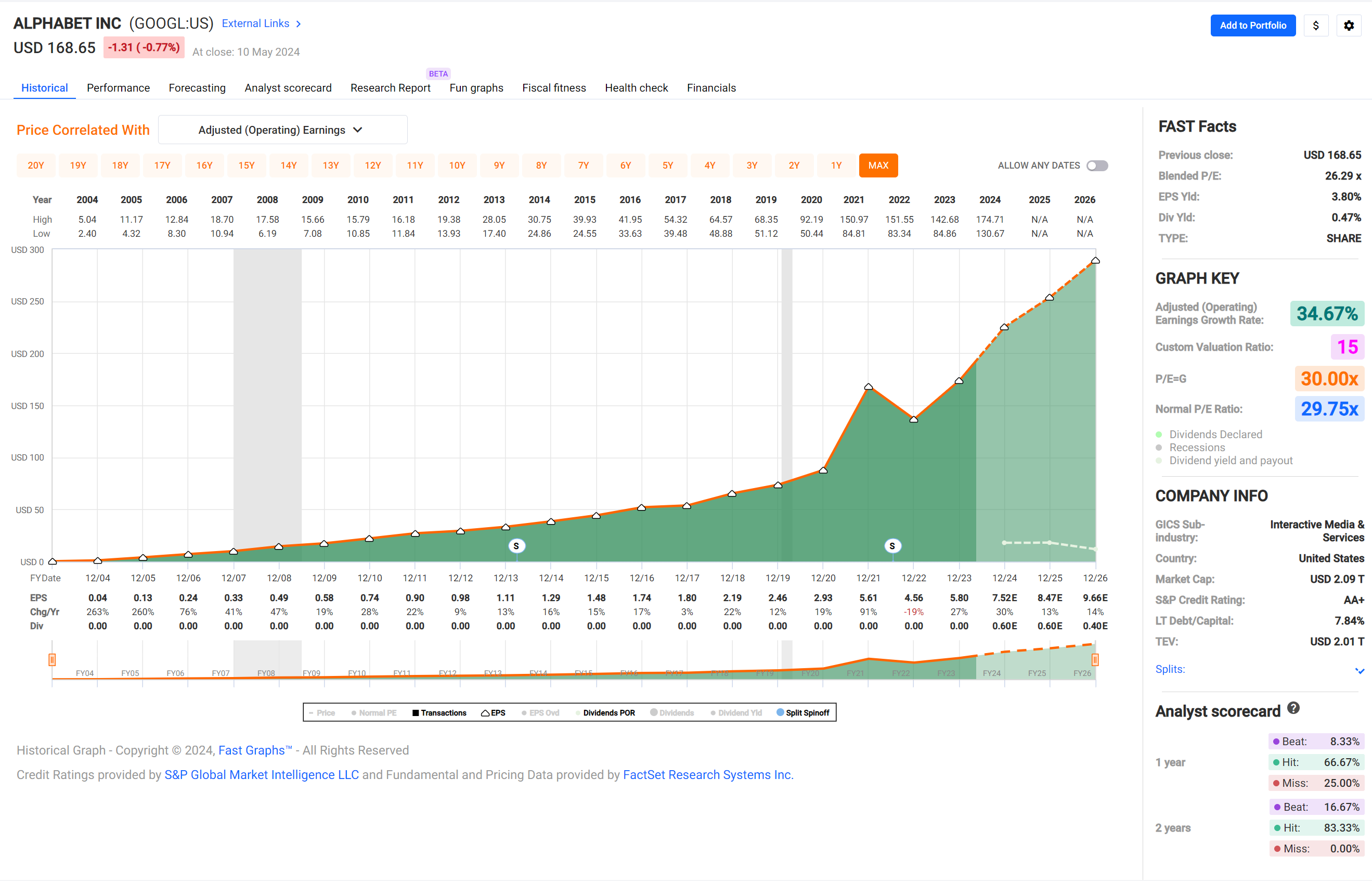This screenshot has height=881, width=1372.
Task: Go to the Health check tab
Action: pyautogui.click(x=636, y=88)
